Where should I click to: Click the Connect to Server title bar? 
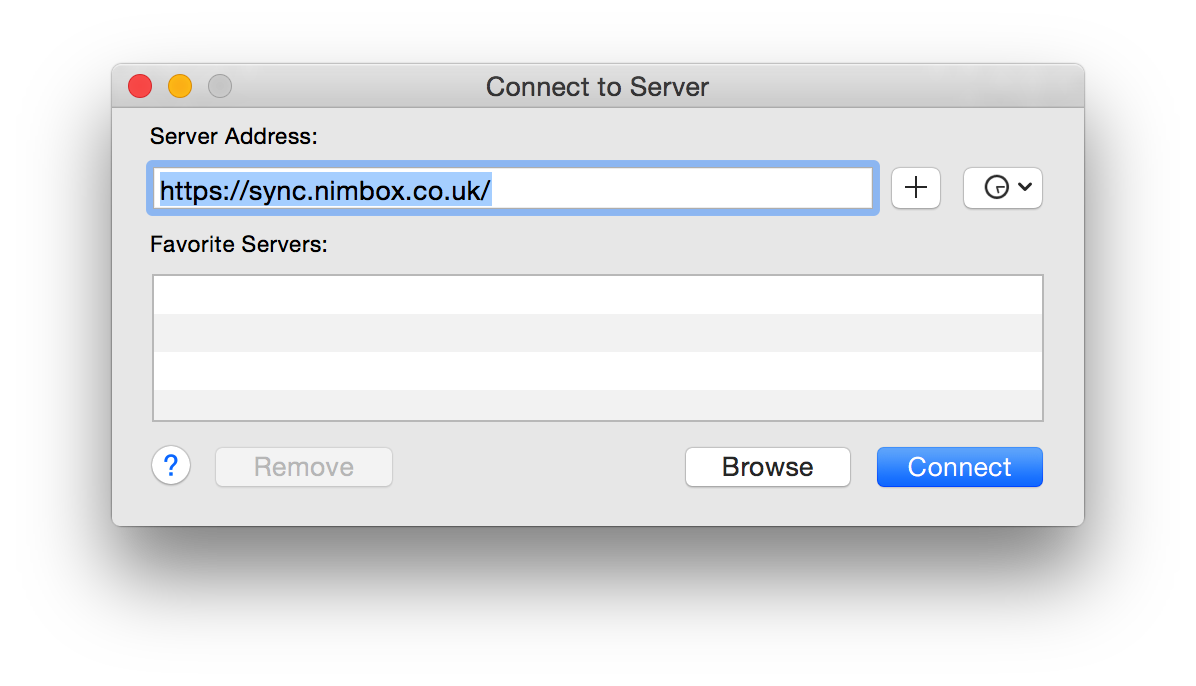596,87
